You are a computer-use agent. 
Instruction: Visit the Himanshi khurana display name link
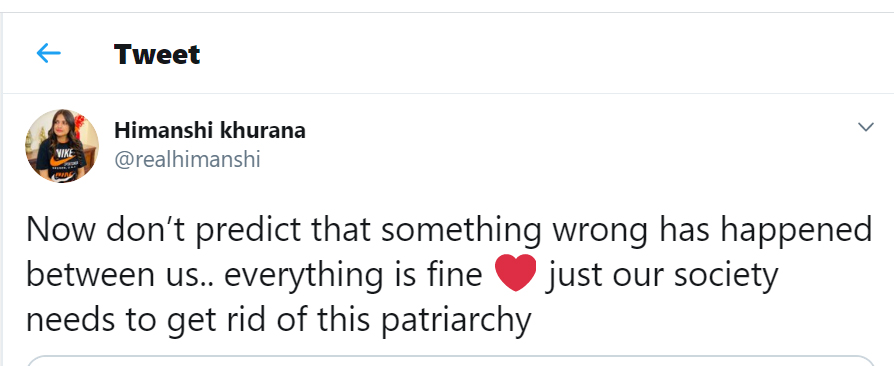coord(210,131)
